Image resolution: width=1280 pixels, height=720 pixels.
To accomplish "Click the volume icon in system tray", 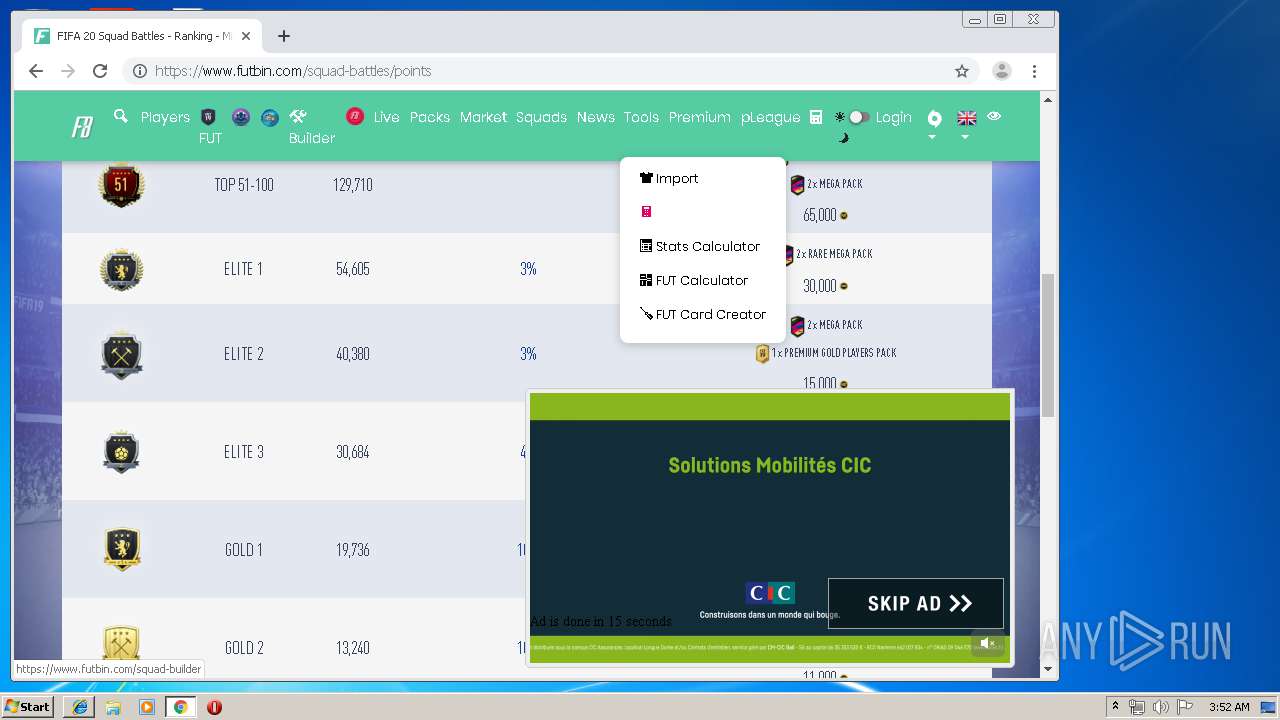I will click(1160, 707).
